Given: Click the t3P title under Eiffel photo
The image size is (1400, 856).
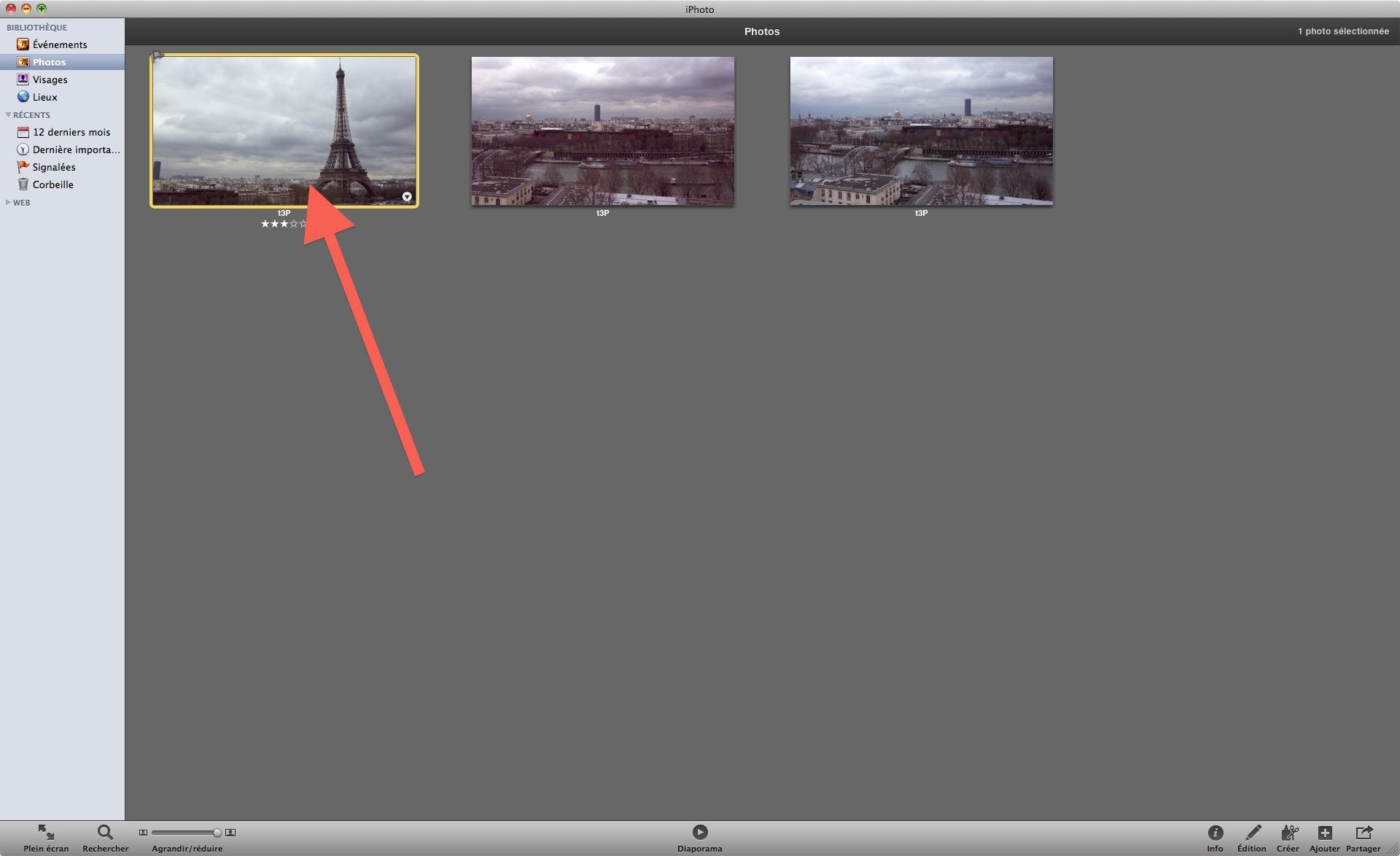Looking at the screenshot, I should (x=284, y=213).
